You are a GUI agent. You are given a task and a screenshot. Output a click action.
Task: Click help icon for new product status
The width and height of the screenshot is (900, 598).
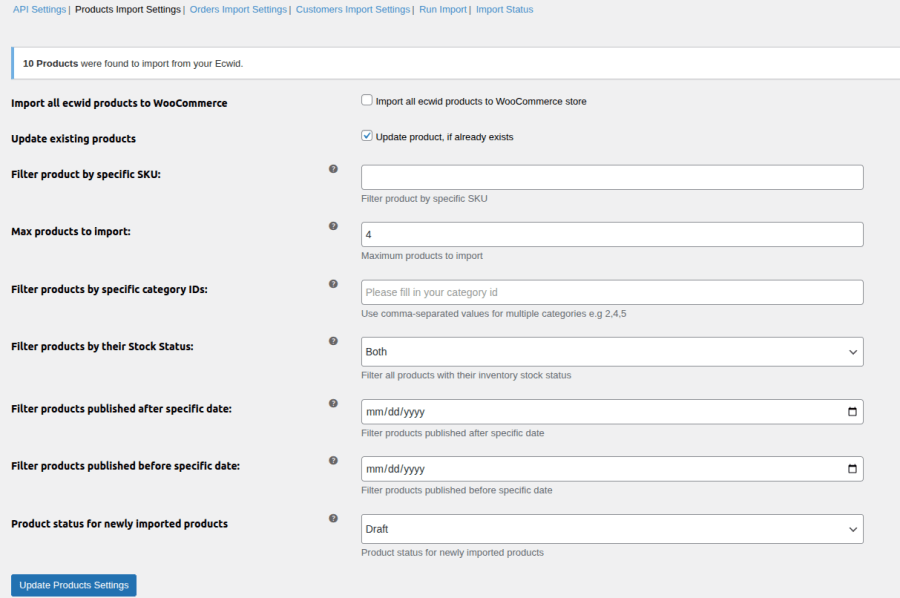point(333,518)
